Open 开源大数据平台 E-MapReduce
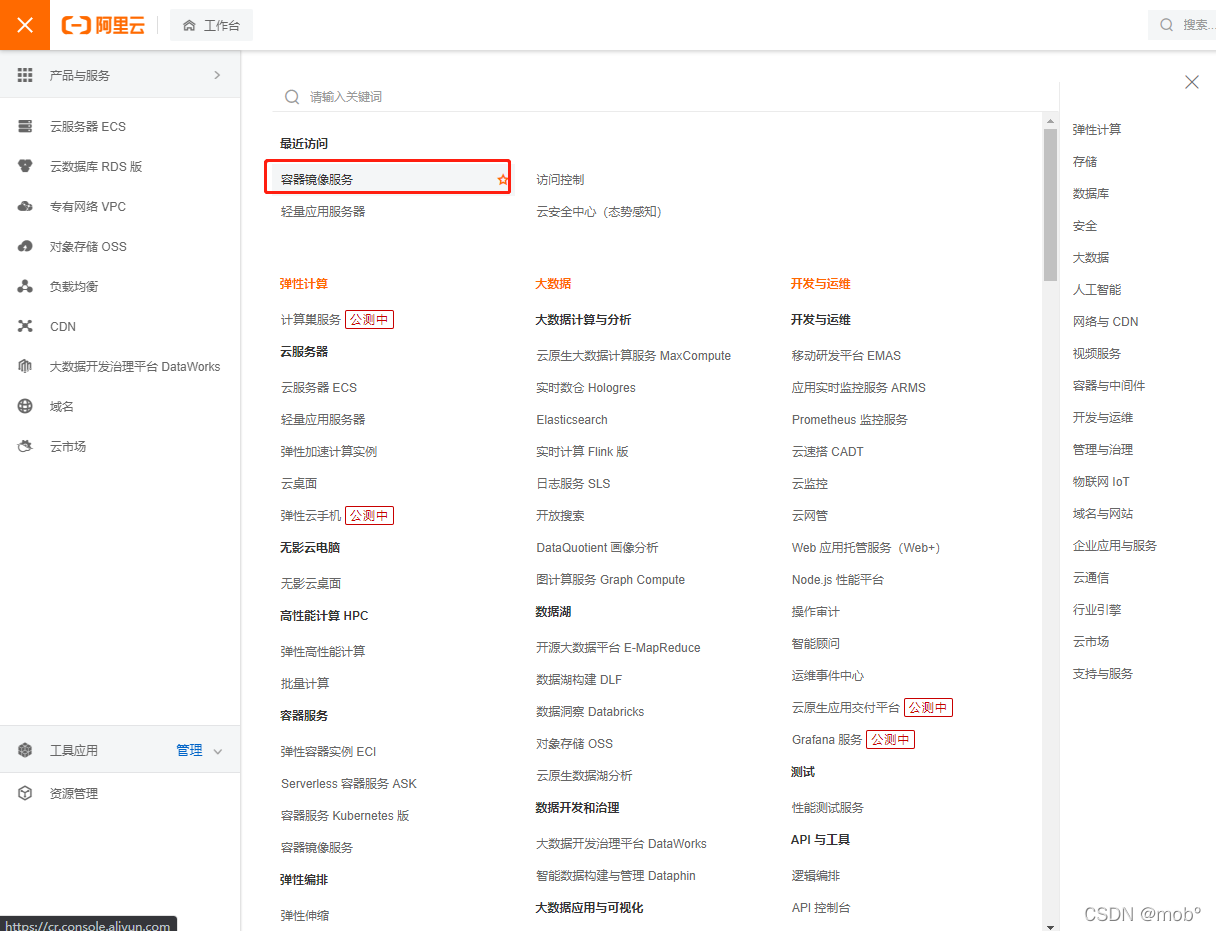The height and width of the screenshot is (931, 1216). pos(618,648)
